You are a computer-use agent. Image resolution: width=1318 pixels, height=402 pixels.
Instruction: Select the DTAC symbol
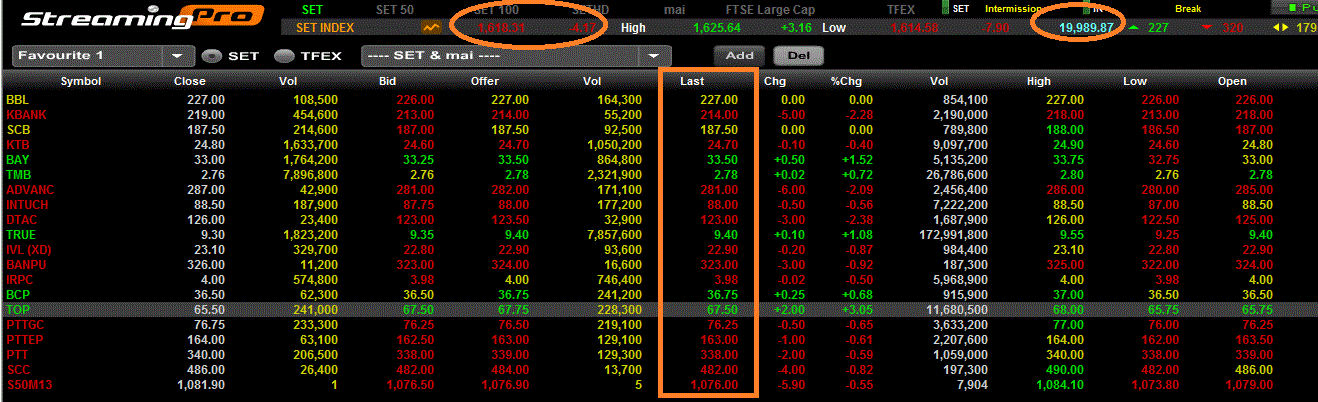21,220
